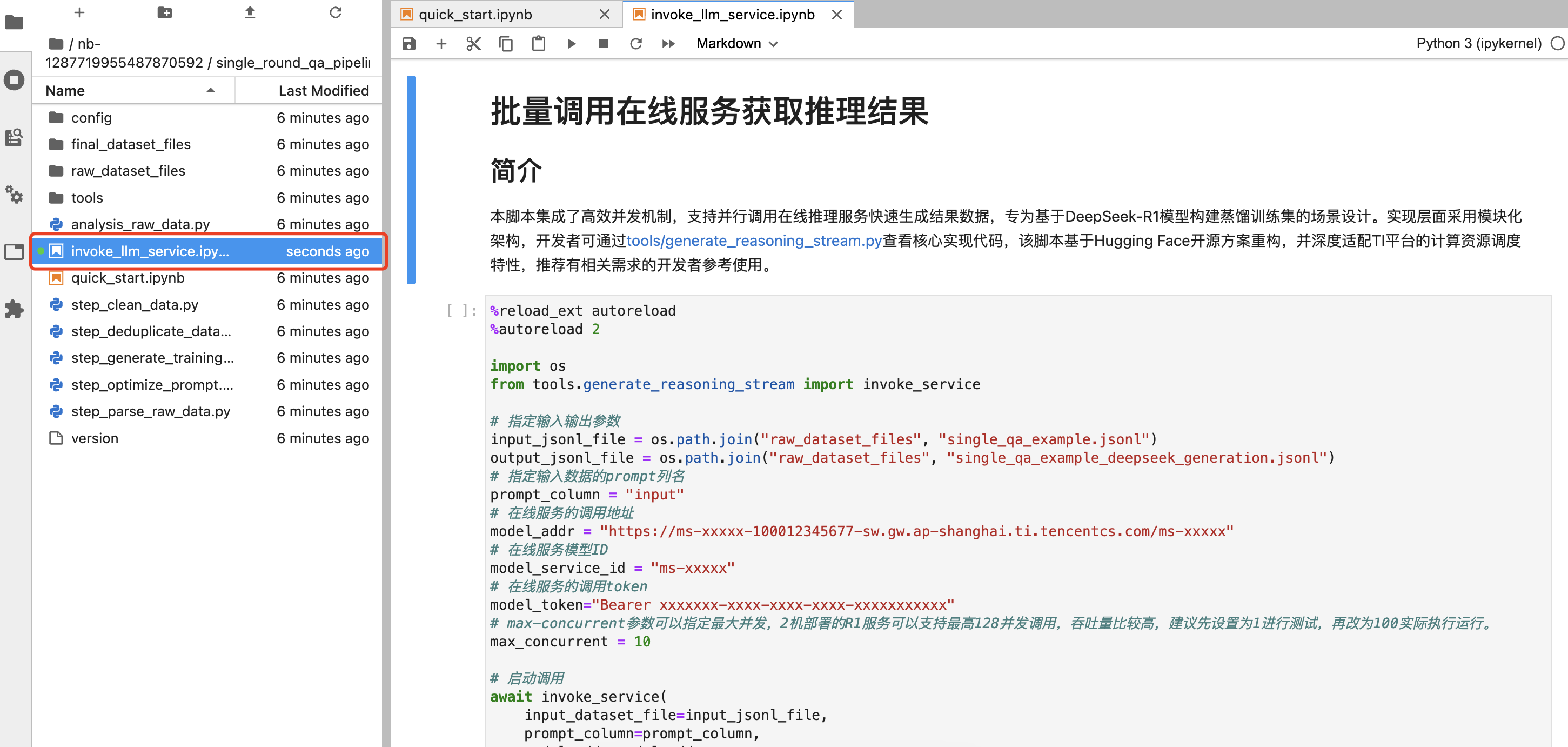Select step_clean_data.py file
Viewport: 1568px width, 747px height.
point(207,305)
